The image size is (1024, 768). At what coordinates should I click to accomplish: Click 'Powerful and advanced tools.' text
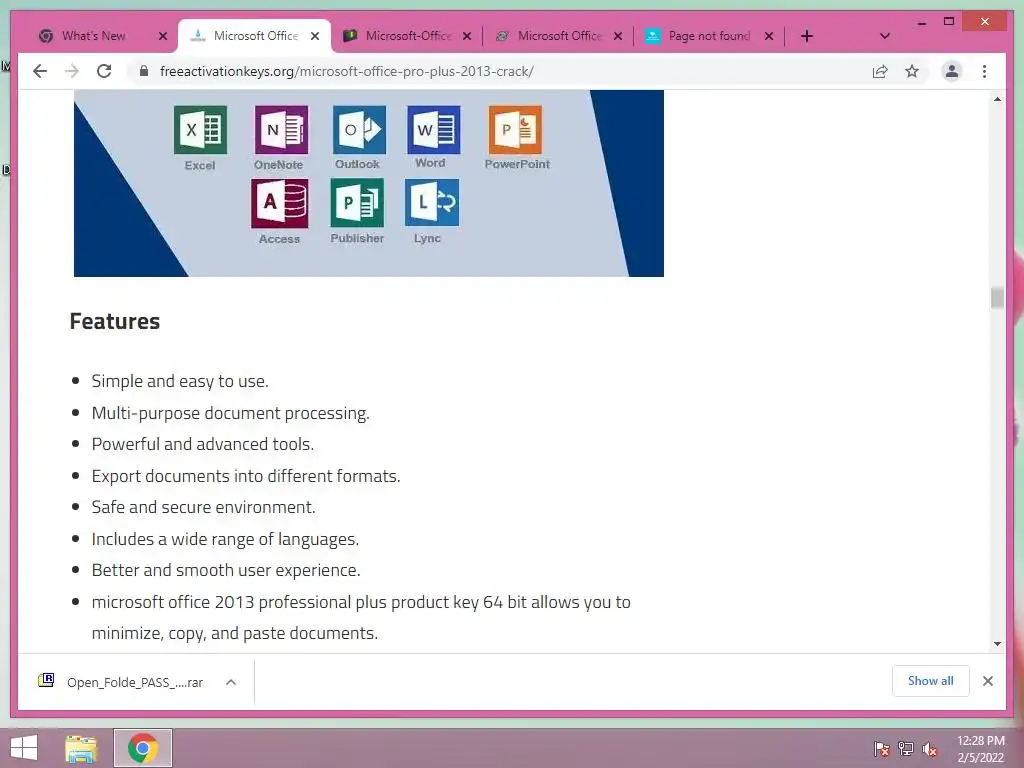coord(203,444)
